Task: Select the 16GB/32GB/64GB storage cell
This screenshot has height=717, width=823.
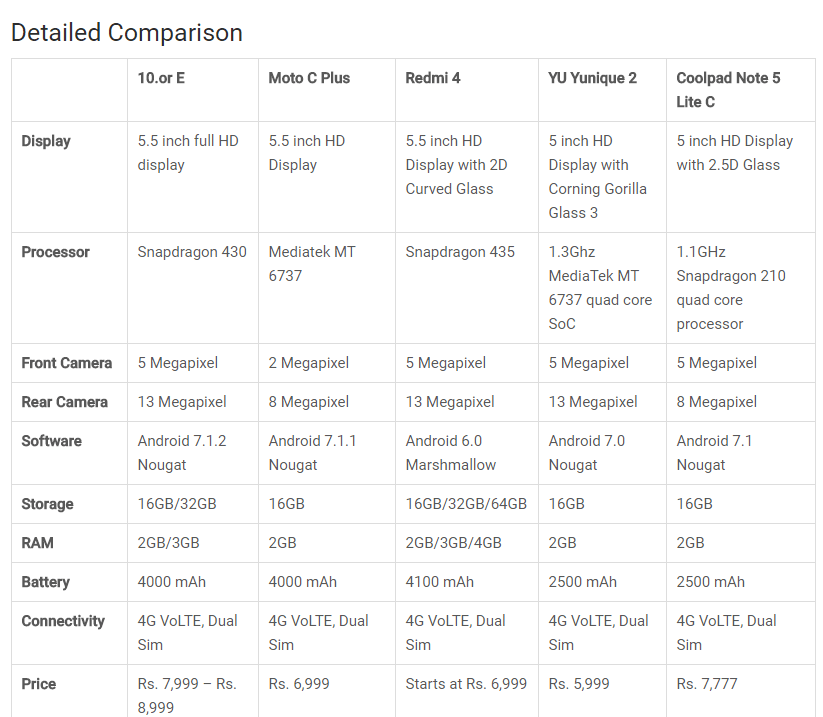Action: tap(466, 504)
